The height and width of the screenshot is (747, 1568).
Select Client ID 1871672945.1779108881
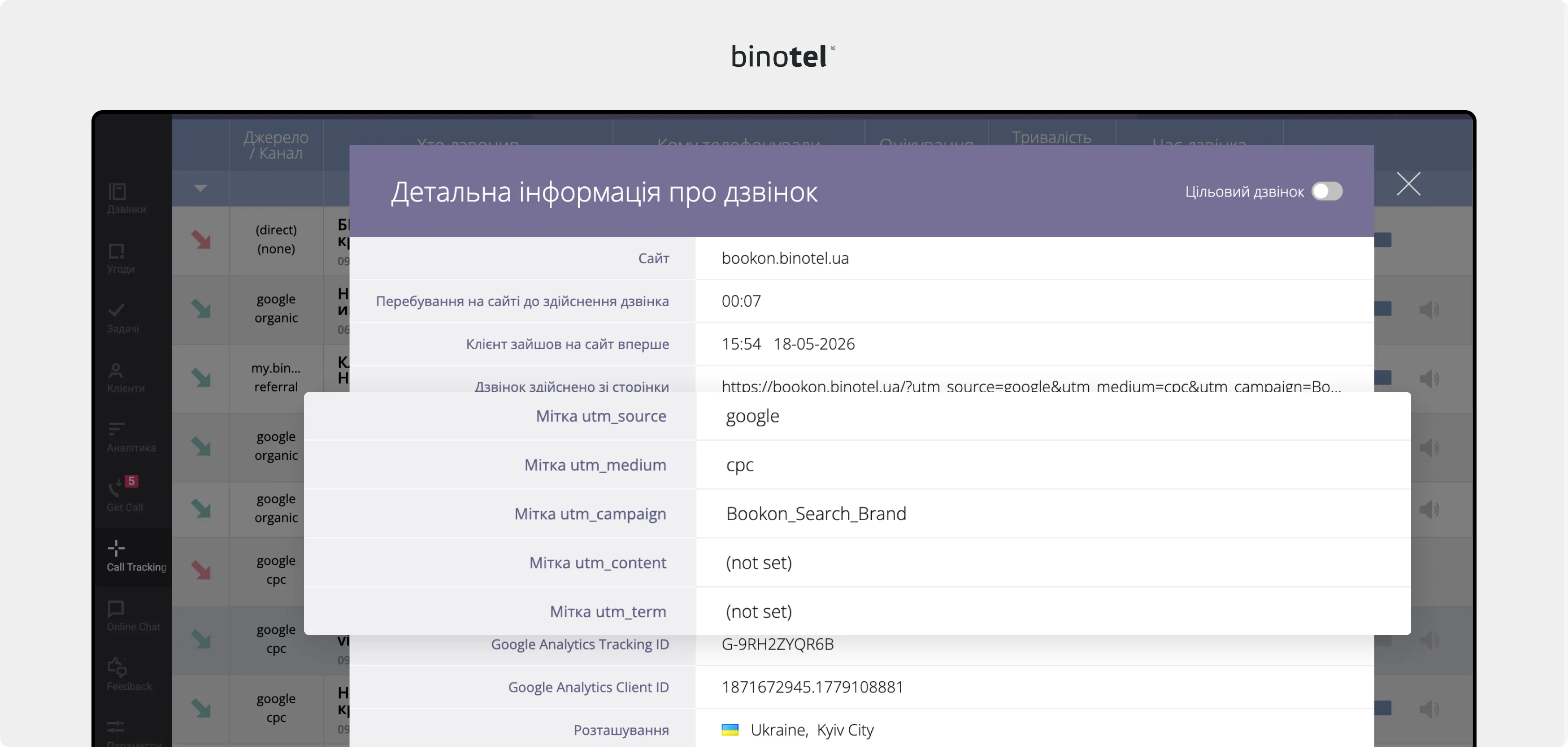(x=812, y=687)
